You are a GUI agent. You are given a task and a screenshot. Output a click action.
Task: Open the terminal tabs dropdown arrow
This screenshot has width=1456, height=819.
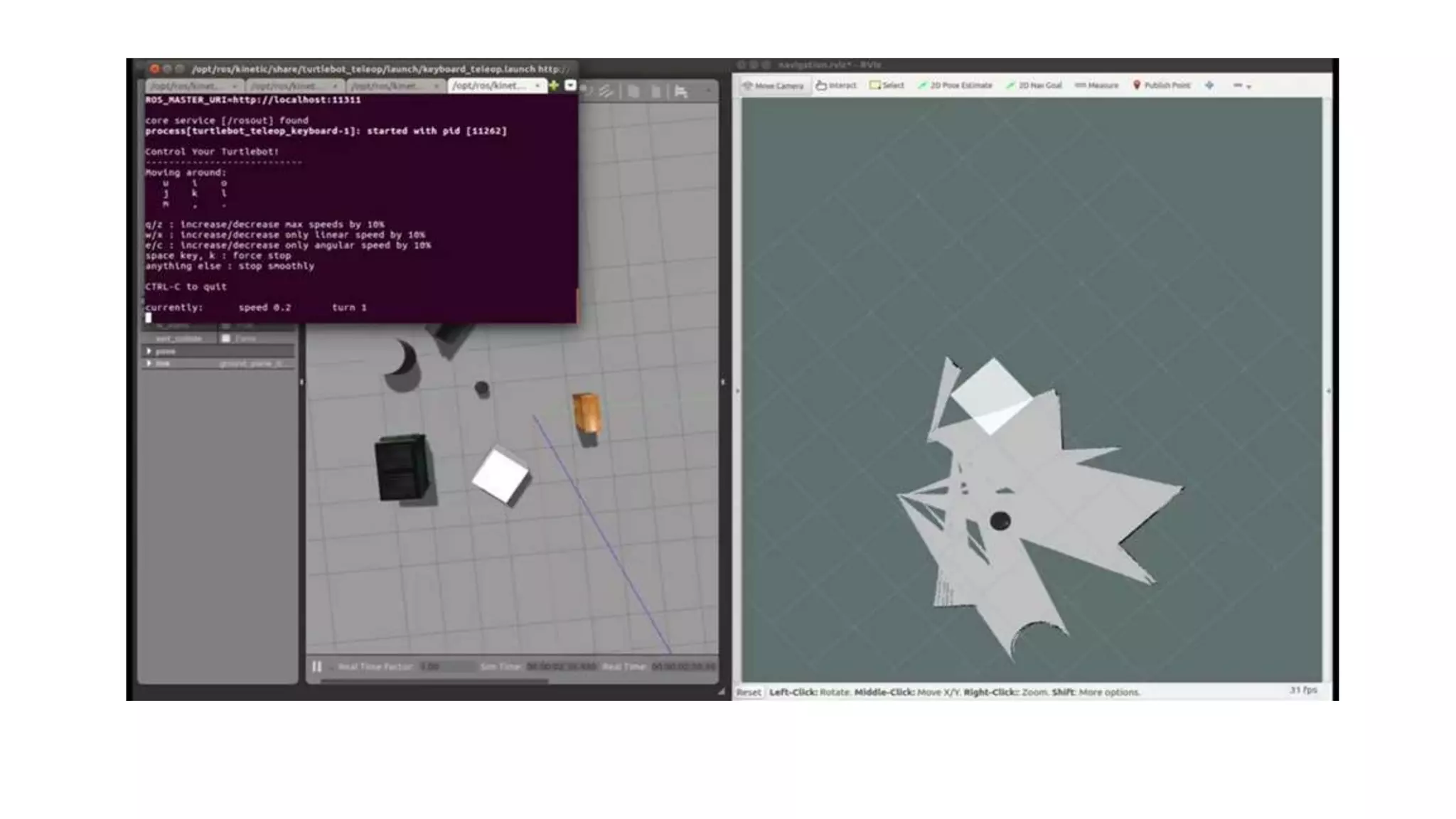pos(570,85)
